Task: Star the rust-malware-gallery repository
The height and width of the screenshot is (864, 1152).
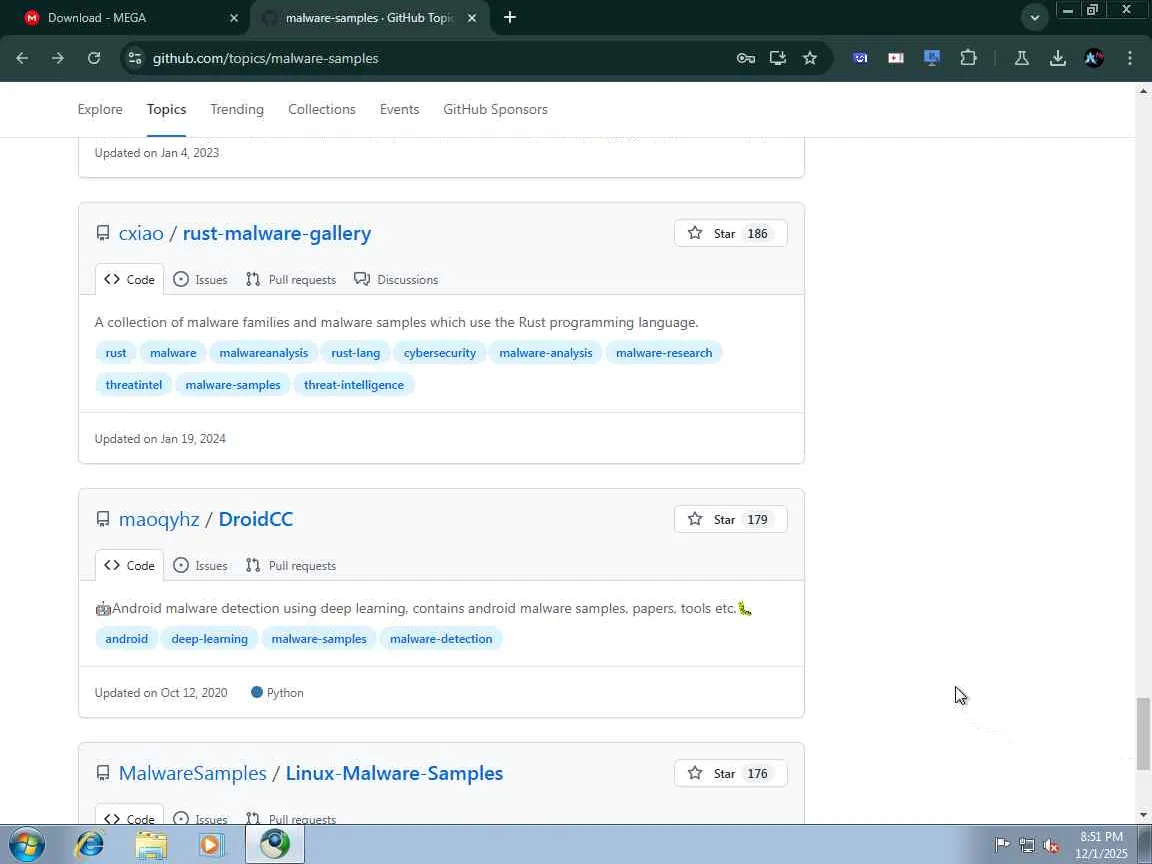Action: click(730, 234)
